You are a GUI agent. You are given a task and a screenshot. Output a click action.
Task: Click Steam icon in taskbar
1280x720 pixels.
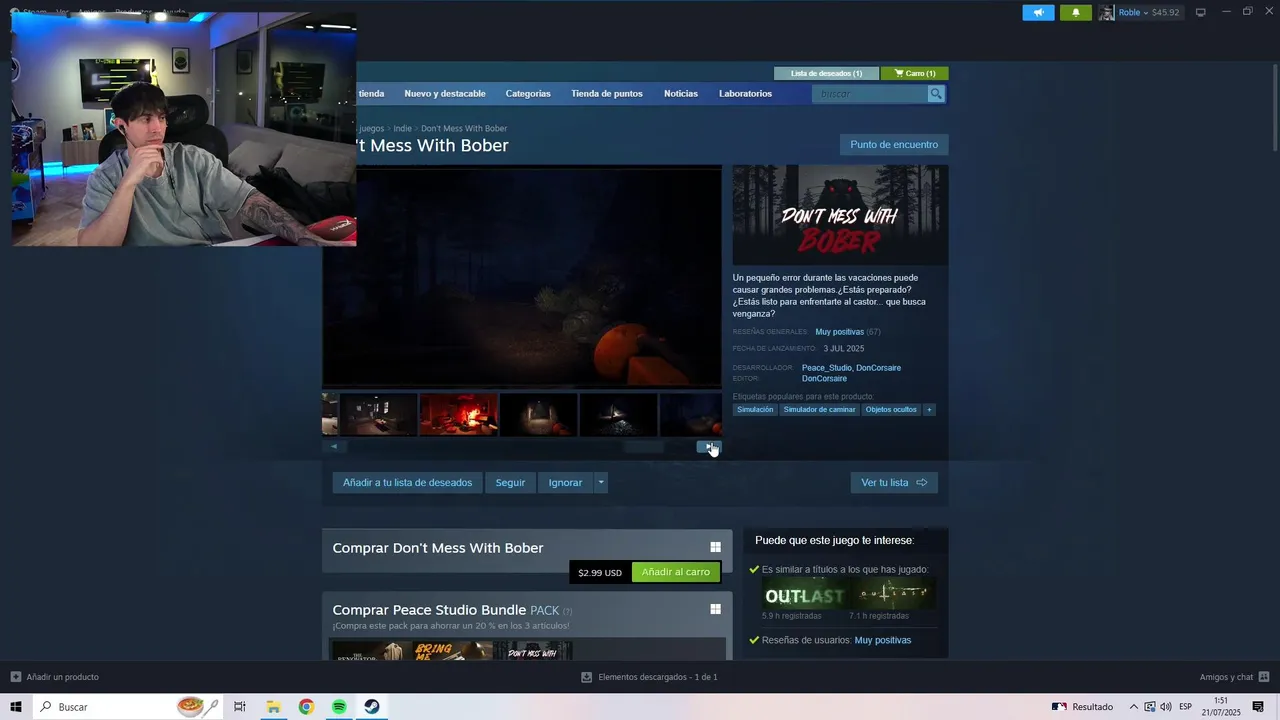click(x=371, y=707)
